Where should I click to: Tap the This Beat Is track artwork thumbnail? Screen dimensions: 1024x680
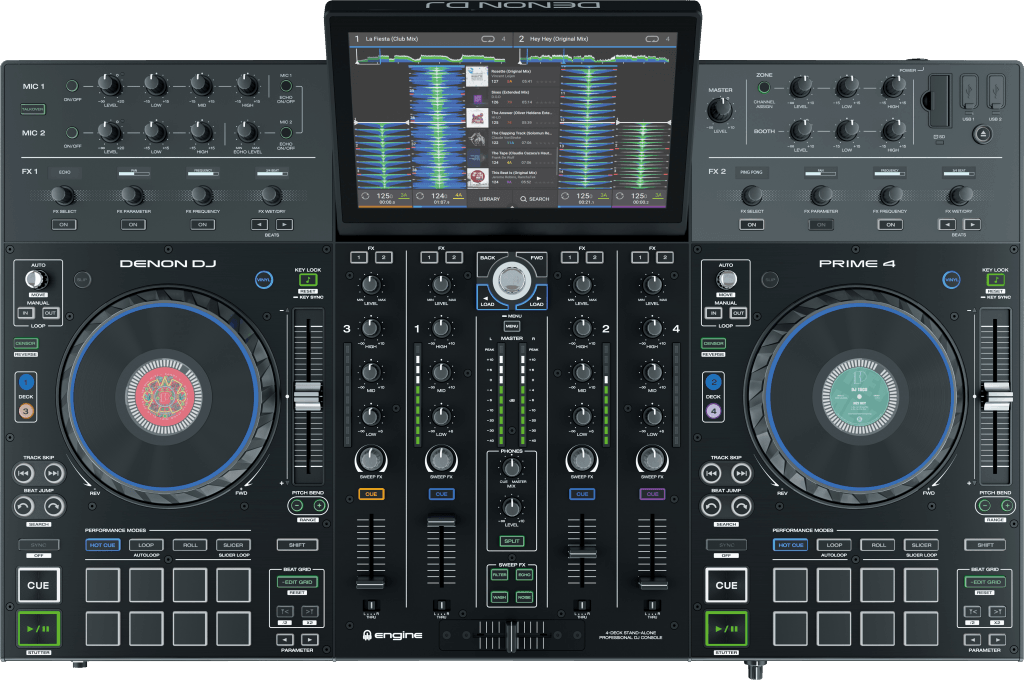click(x=477, y=177)
